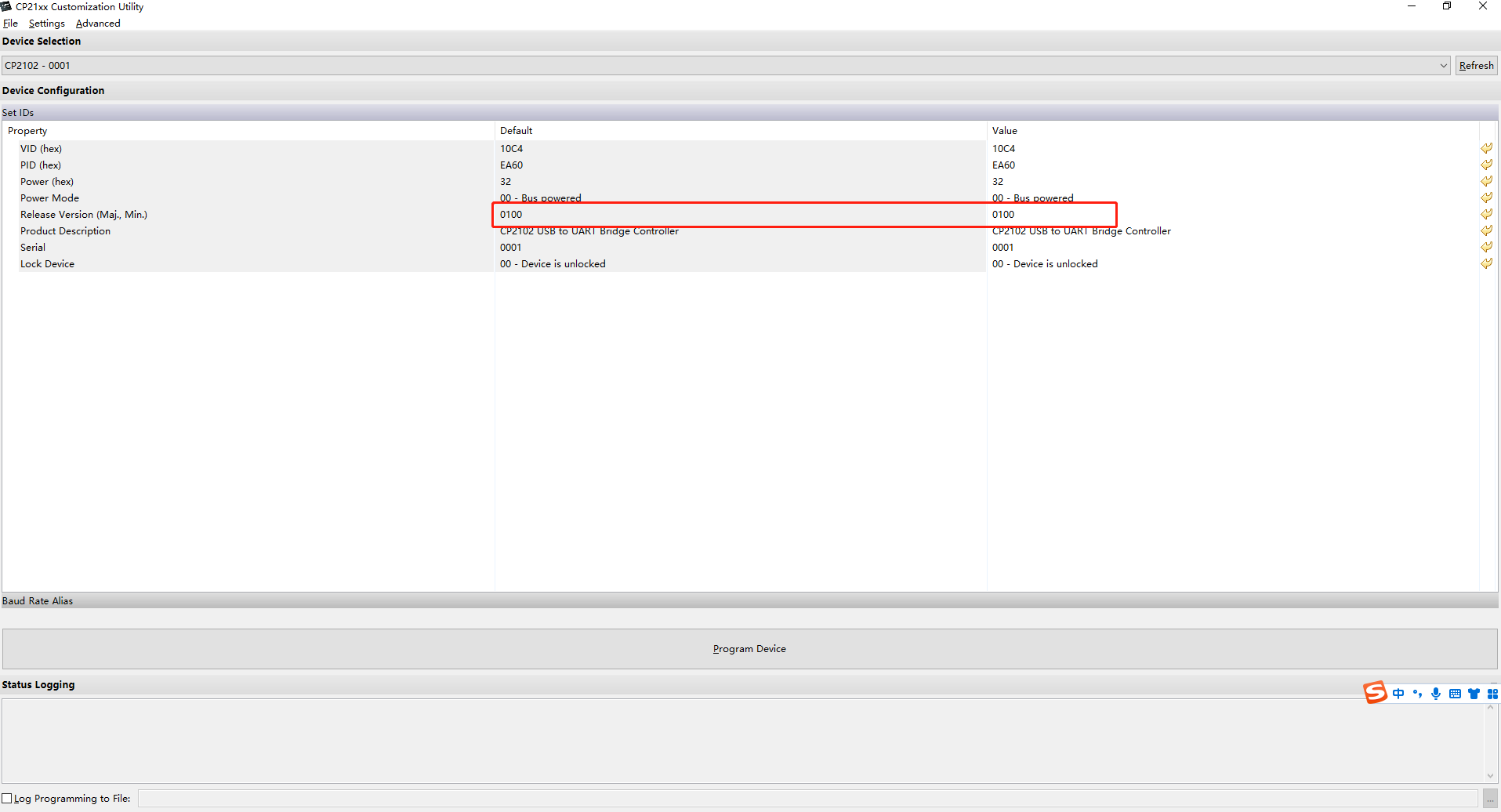Expand the Baud Rate Alias section
Viewport: 1501px width, 812px height.
[750, 601]
